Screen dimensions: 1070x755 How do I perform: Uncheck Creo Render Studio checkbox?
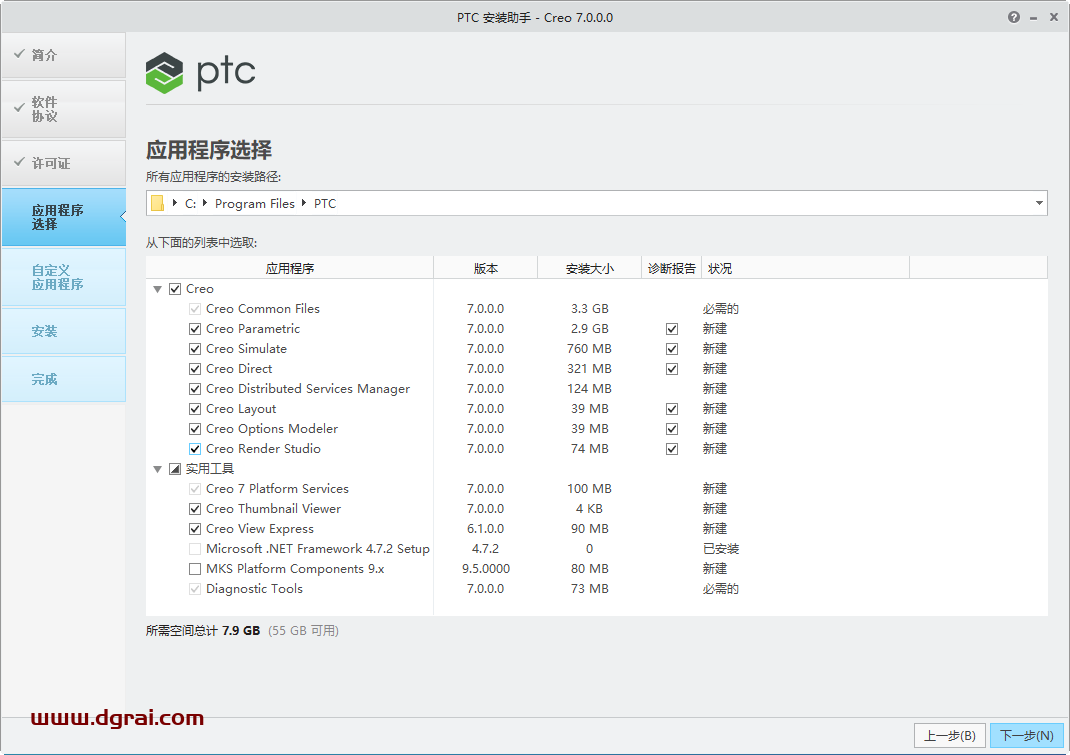[195, 448]
